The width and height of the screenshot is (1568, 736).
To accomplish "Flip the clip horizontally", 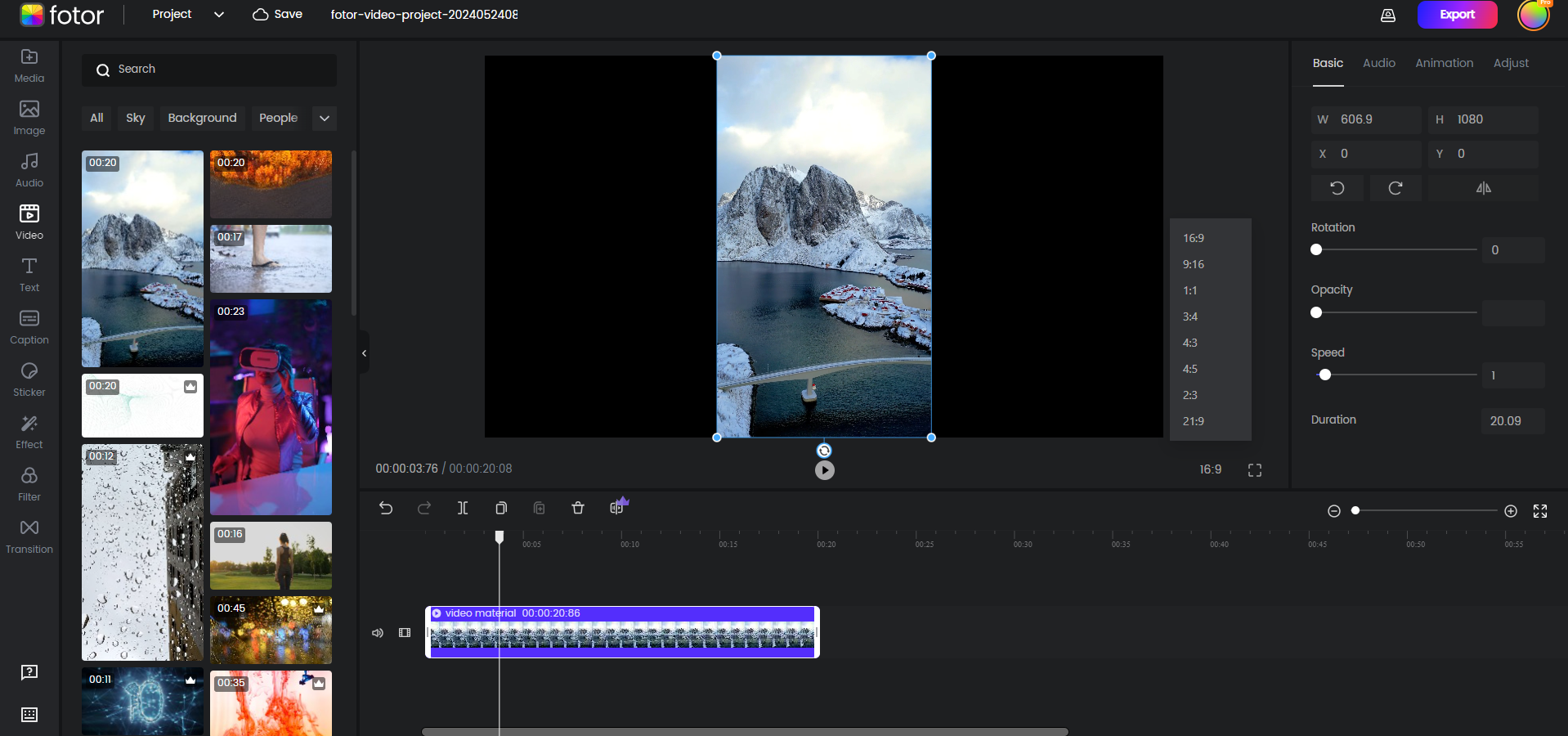I will (1484, 188).
